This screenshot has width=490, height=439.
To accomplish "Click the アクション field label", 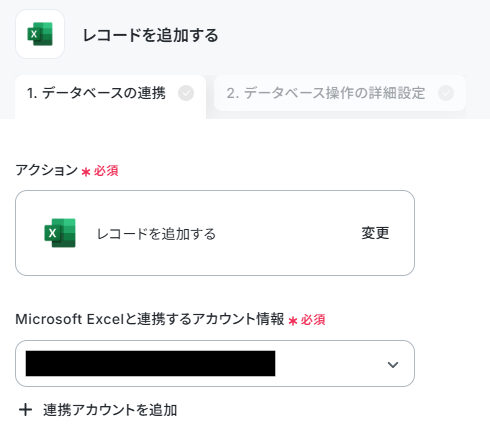I will 46,170.
